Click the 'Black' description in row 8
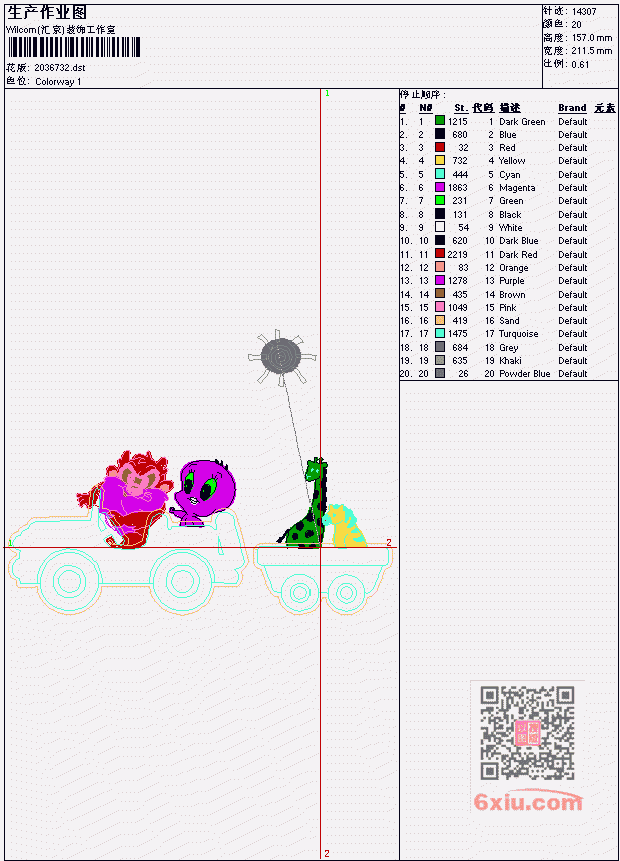 click(510, 215)
